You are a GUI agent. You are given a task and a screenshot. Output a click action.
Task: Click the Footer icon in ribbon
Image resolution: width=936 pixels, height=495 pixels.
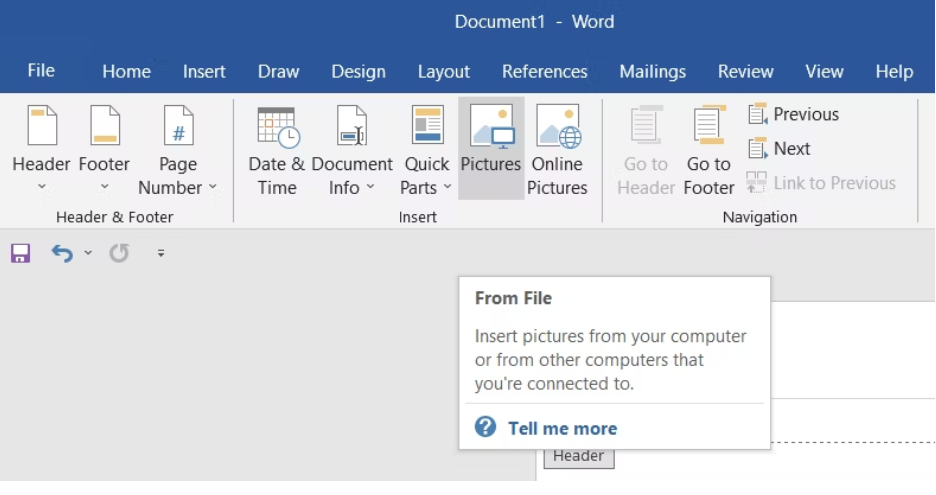point(104,126)
